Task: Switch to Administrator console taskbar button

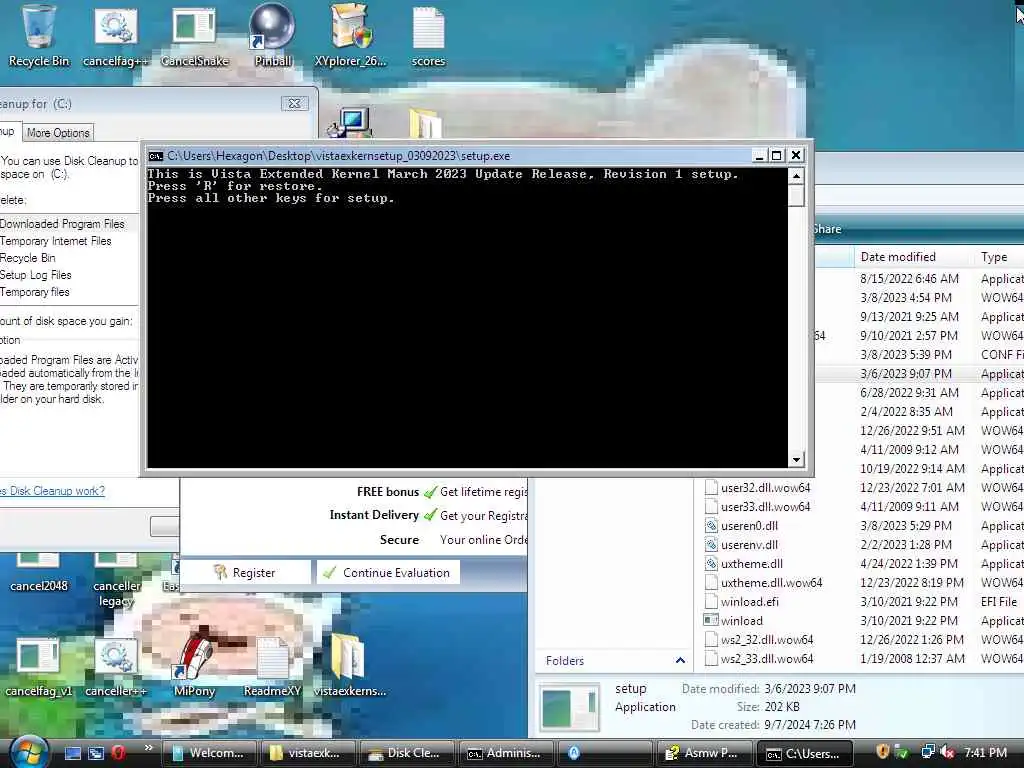Action: [506, 753]
